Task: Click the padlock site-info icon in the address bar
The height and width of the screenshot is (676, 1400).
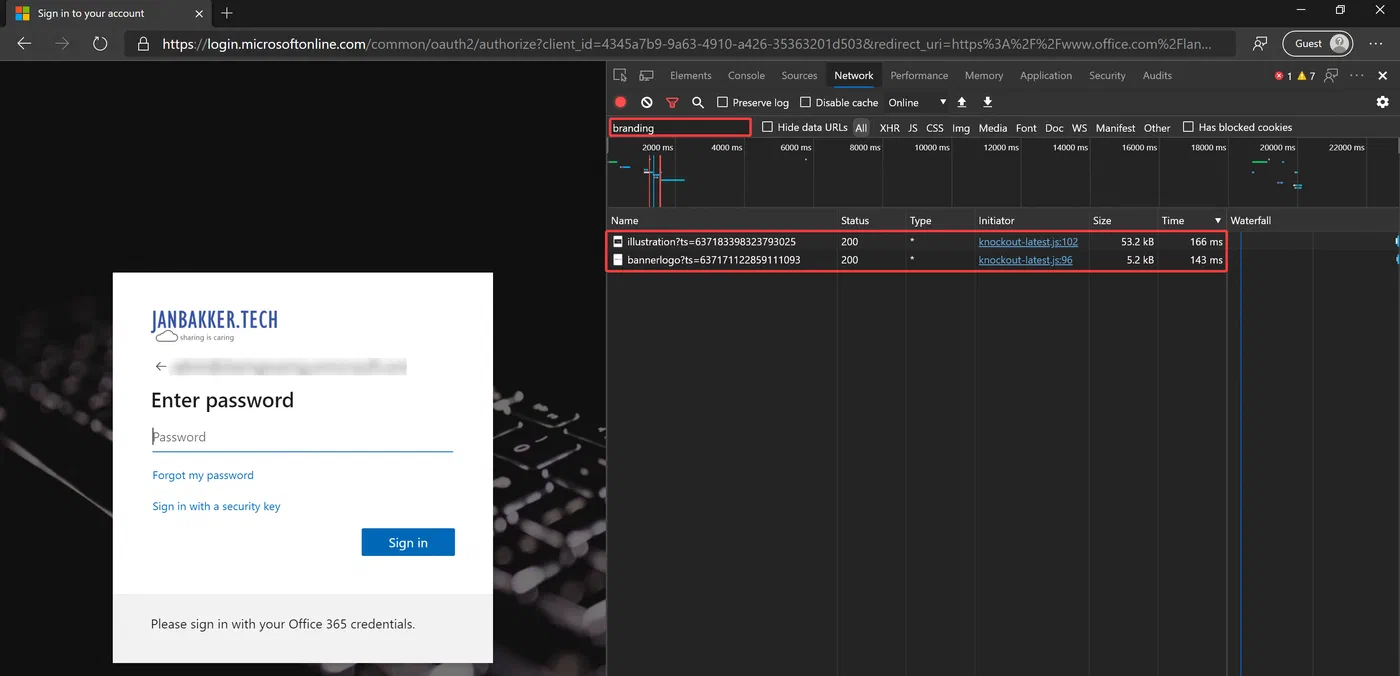Action: click(x=143, y=44)
